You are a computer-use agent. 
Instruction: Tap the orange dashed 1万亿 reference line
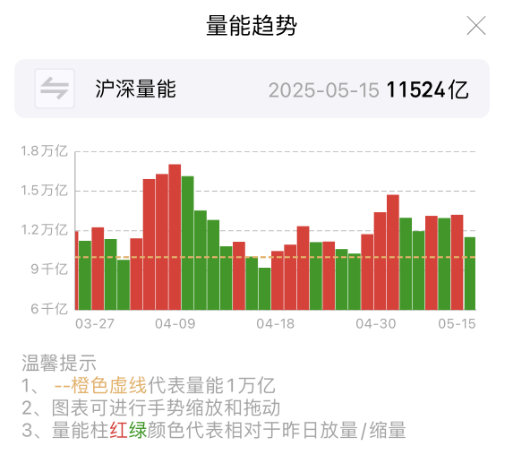[275, 257]
